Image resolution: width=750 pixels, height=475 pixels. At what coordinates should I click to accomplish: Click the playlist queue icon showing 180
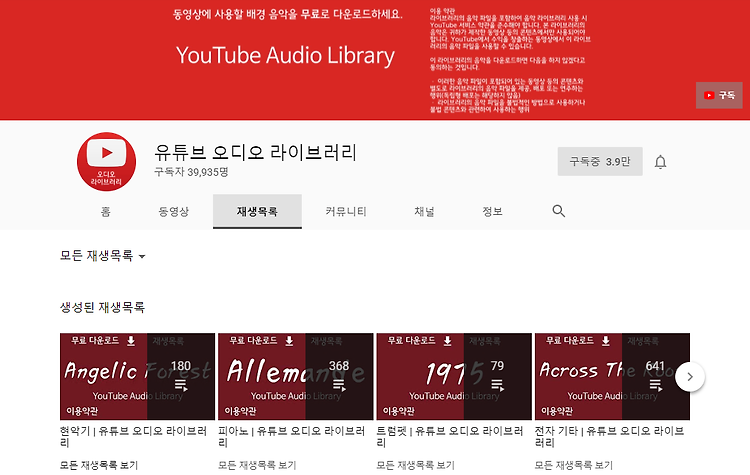point(181,385)
